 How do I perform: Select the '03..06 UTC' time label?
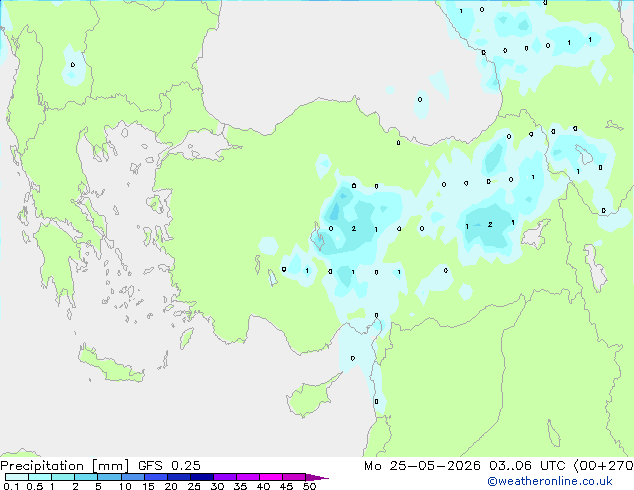pos(527,466)
